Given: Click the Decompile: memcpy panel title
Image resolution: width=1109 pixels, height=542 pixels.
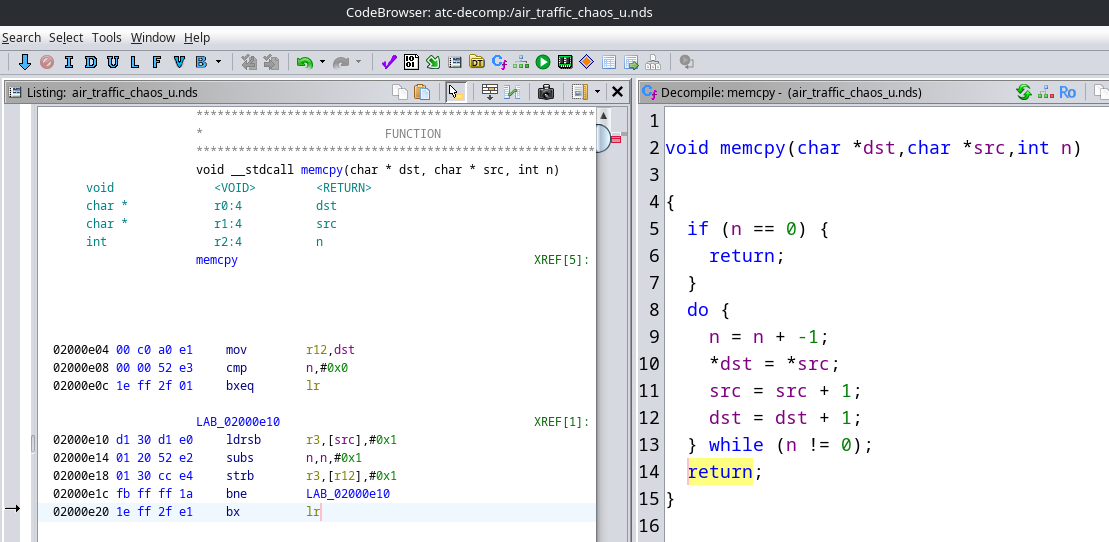Looking at the screenshot, I should click(x=791, y=92).
